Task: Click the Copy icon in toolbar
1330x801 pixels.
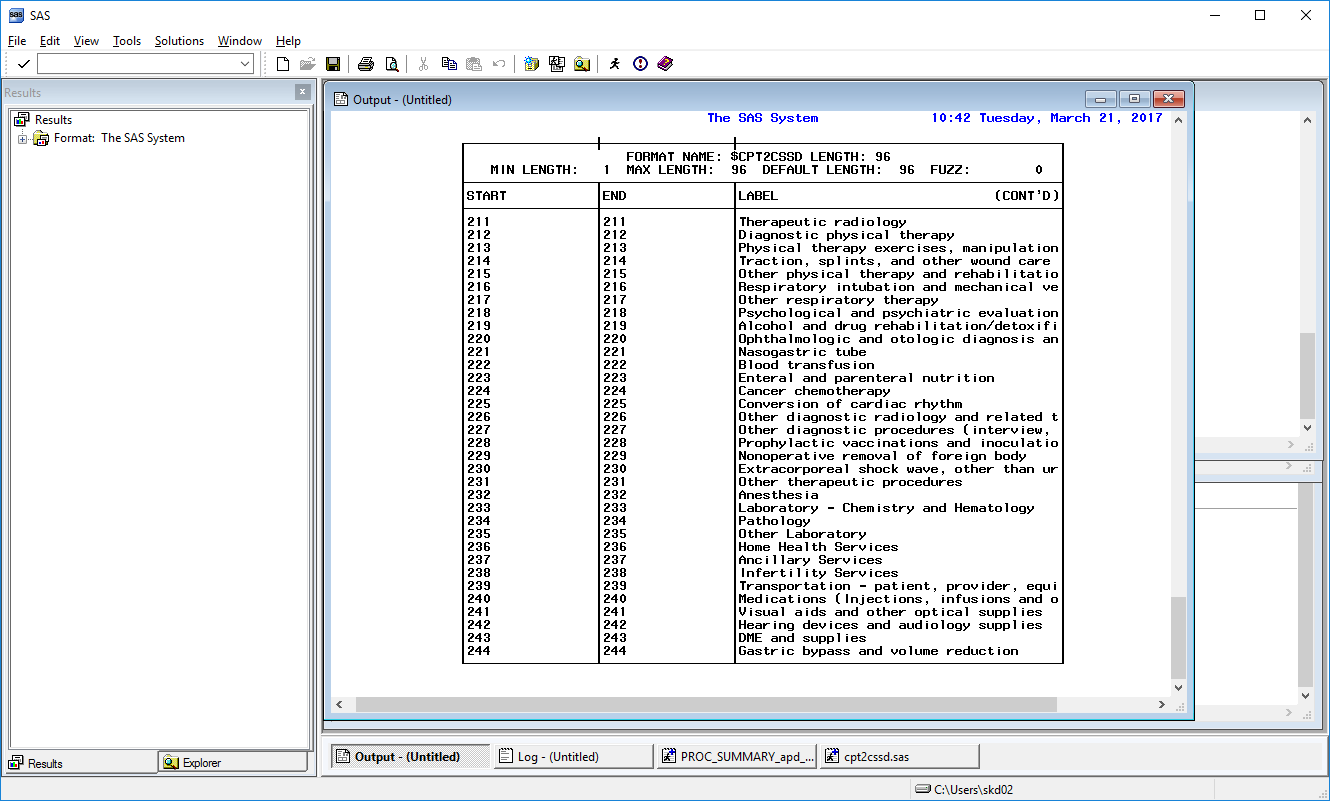Action: coord(449,64)
